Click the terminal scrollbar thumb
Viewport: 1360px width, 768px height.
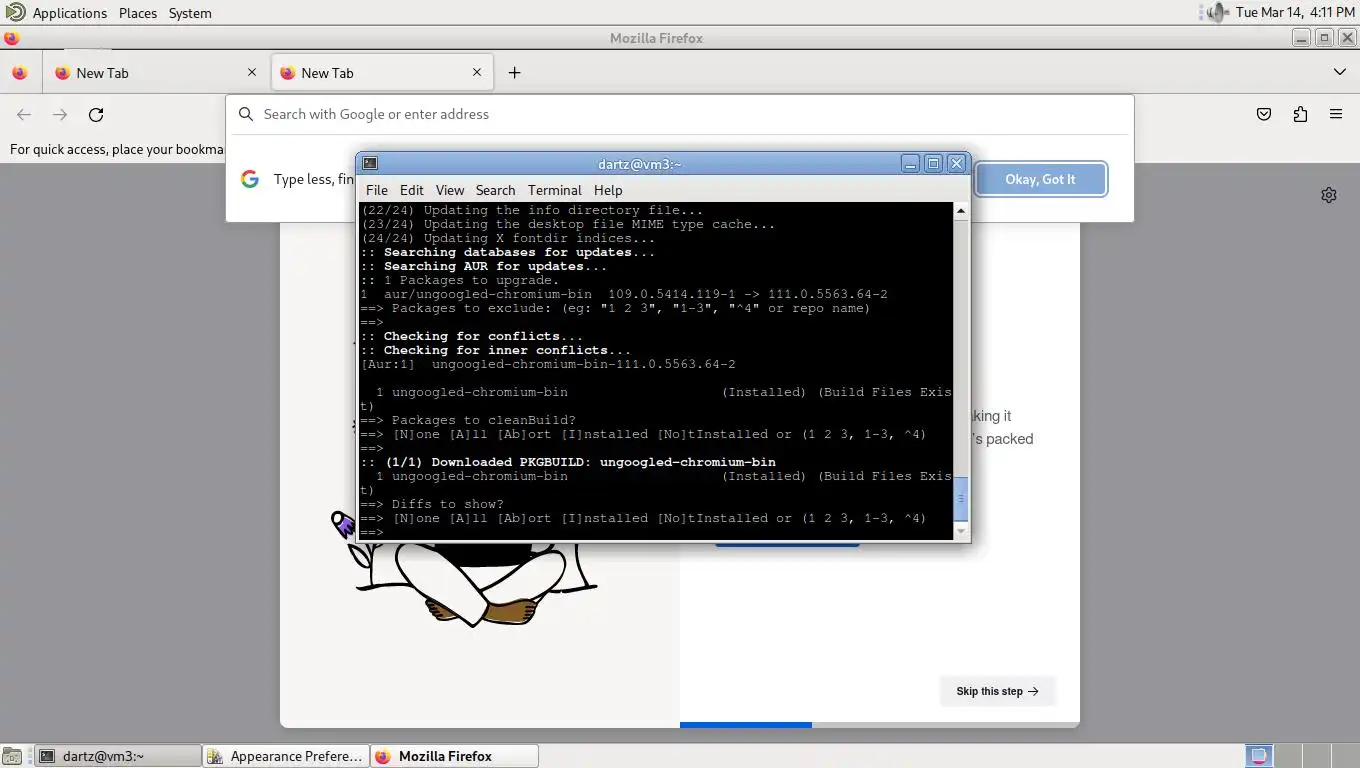[x=961, y=500]
